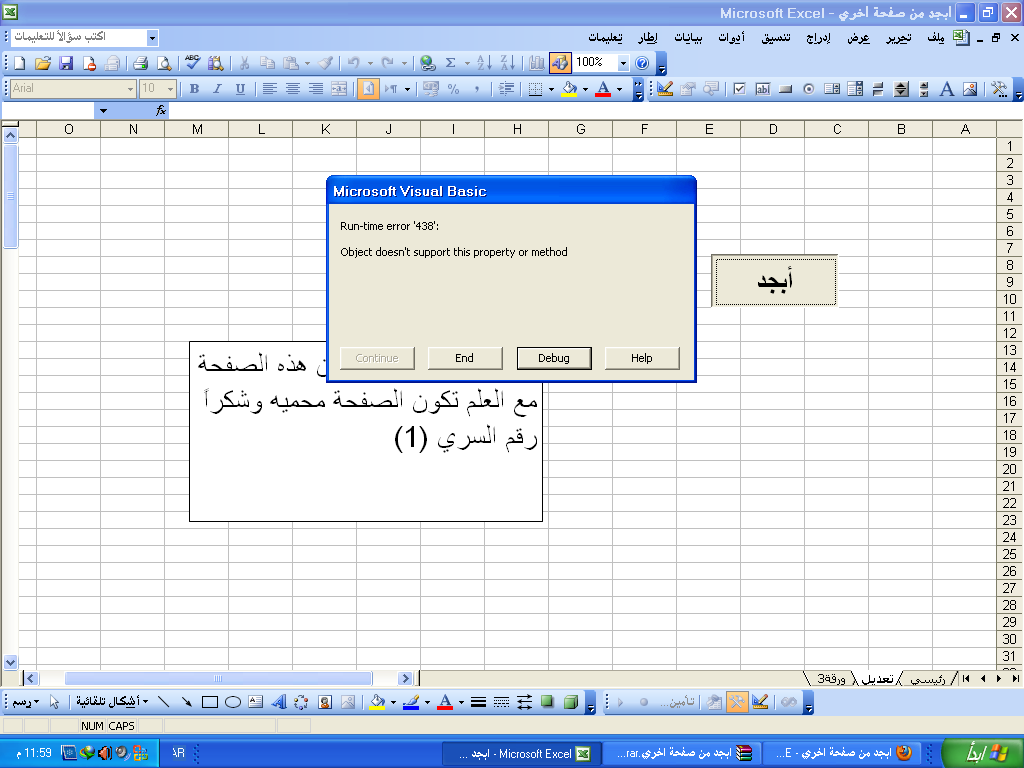Expand the Arial font name dropdown
The width and height of the screenshot is (1024, 768).
(x=131, y=89)
